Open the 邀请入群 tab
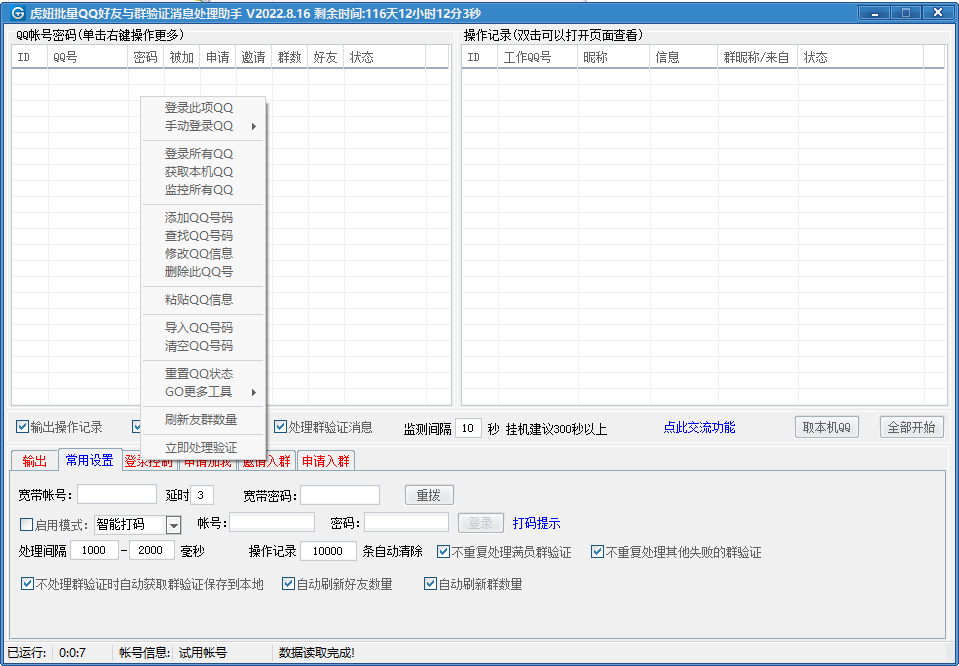The height and width of the screenshot is (666, 959). tap(267, 461)
